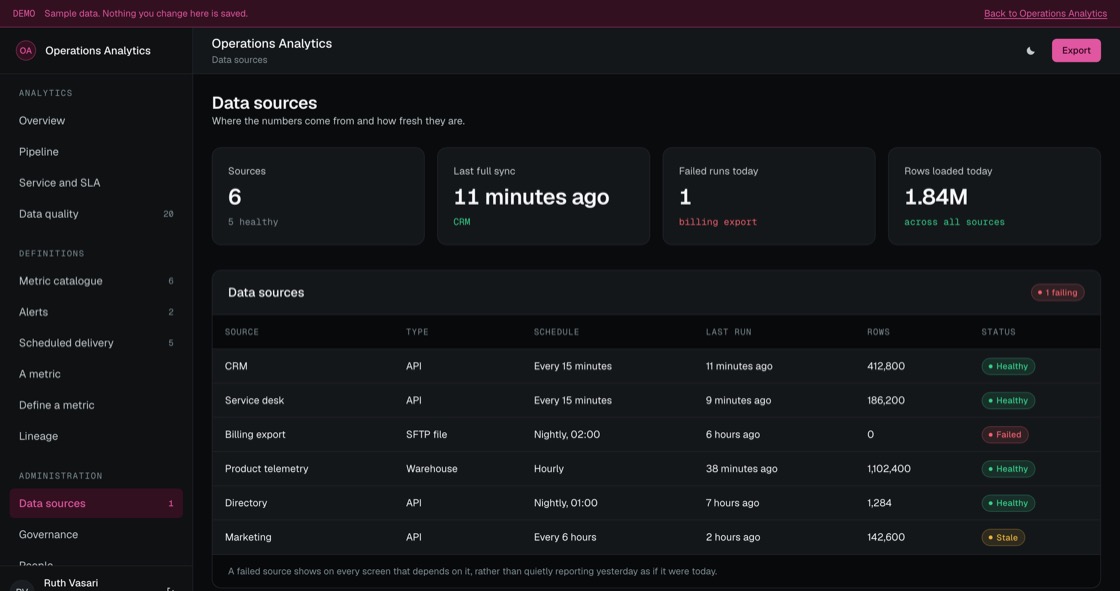
Task: Click the 38 minutes ago last run cell
Action: [x=741, y=469]
